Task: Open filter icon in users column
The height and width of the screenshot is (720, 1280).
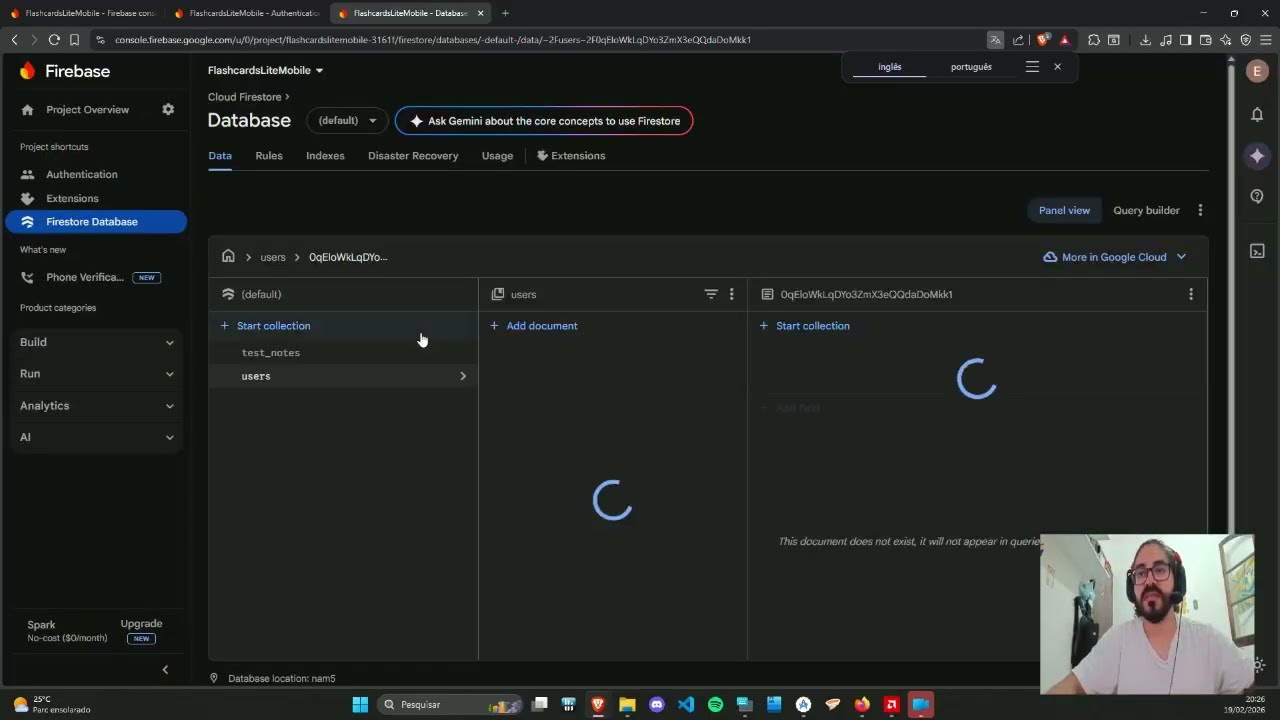Action: [711, 294]
